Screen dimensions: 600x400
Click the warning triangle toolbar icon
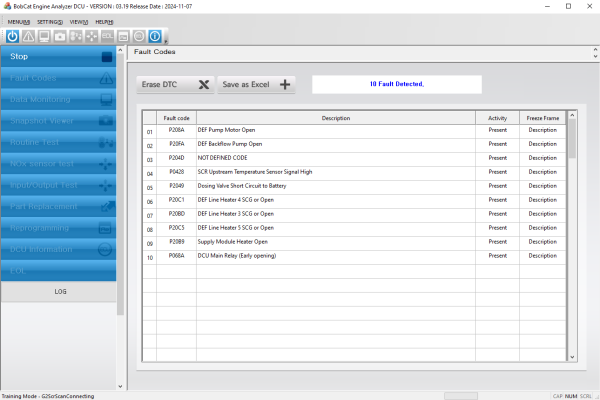pos(28,36)
